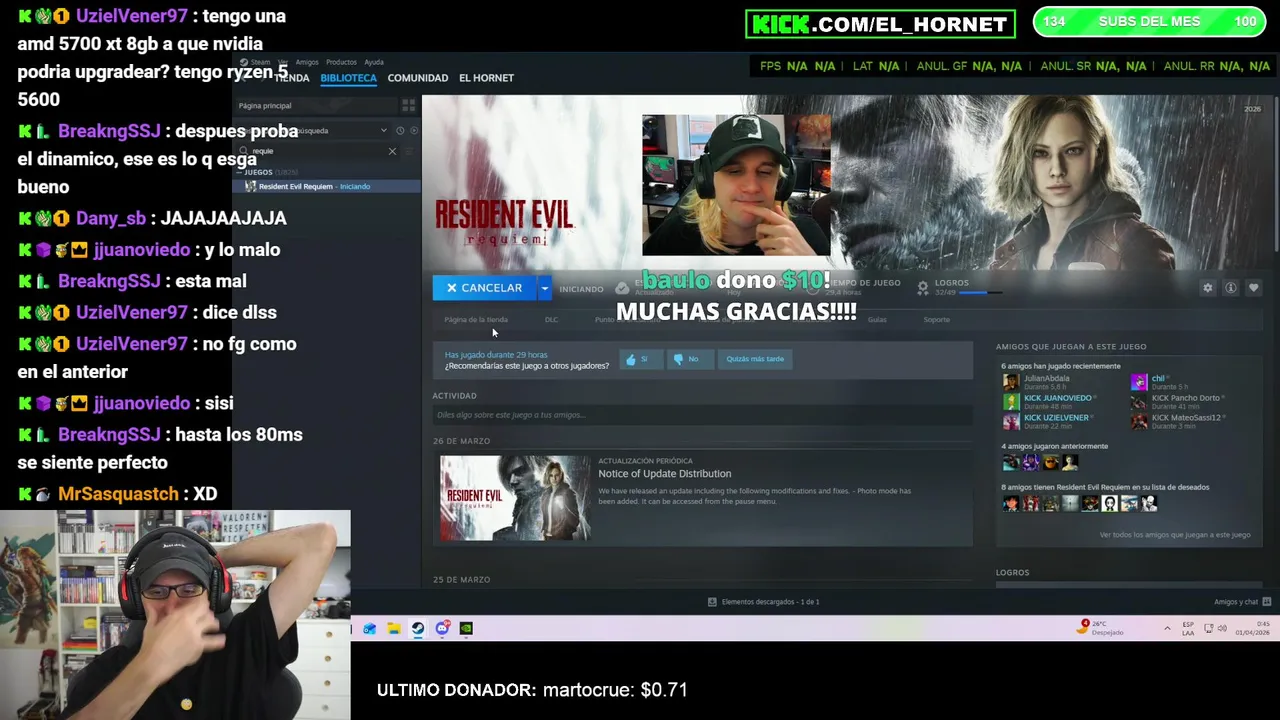Open Notice of Update Distribution thumbnail
1280x720 pixels.
tap(515, 498)
